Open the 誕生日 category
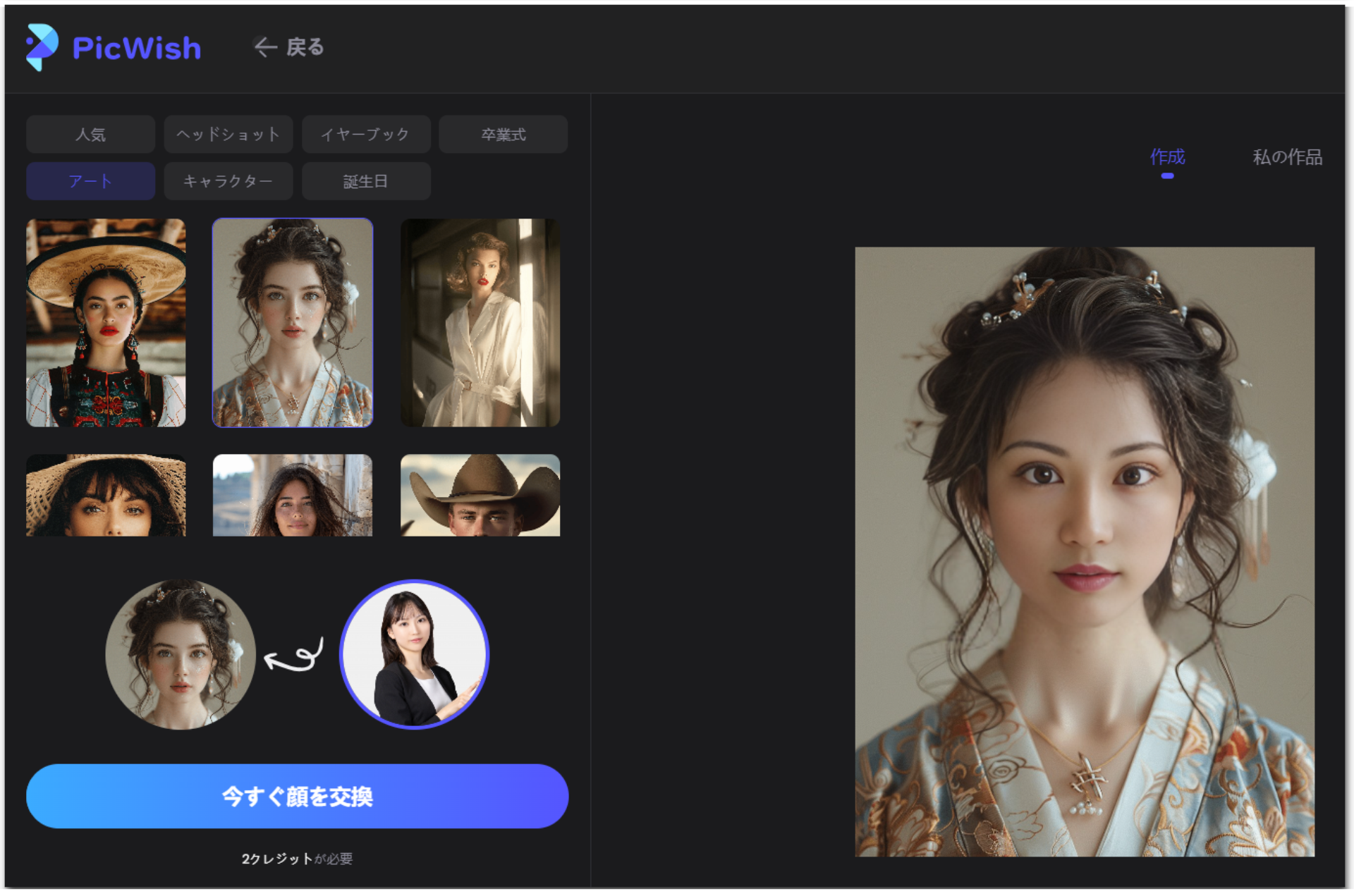Viewport: 1354px width, 896px height. pyautogui.click(x=365, y=181)
